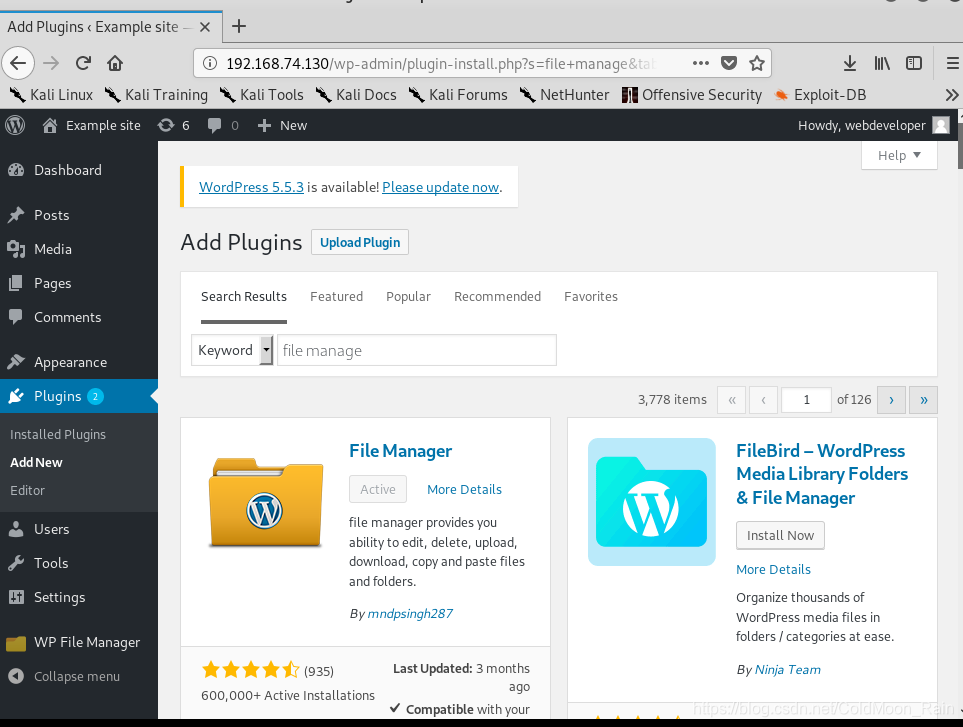
Task: Show site information icon in address bar
Action: coord(210,63)
